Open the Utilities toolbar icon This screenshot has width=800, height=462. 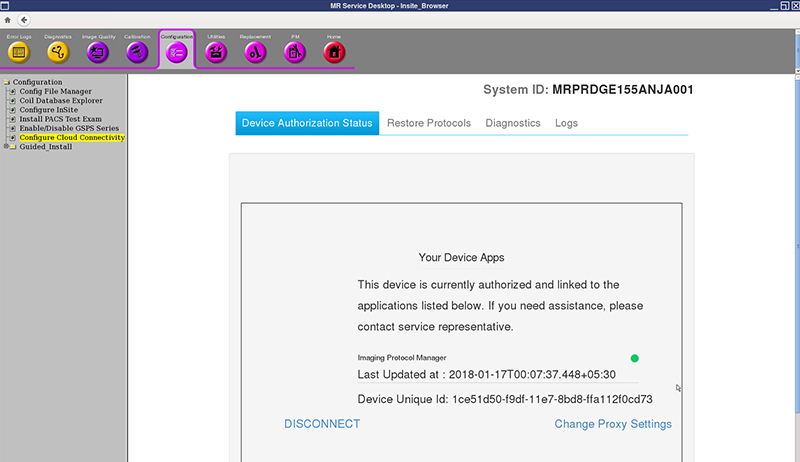[x=216, y=52]
